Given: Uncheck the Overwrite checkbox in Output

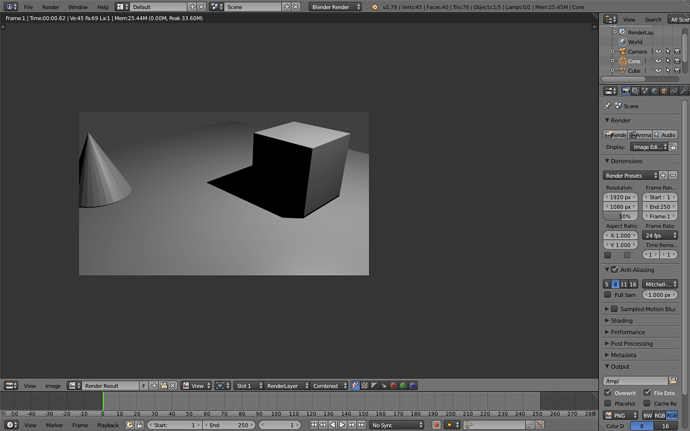Looking at the screenshot, I should click(x=608, y=392).
